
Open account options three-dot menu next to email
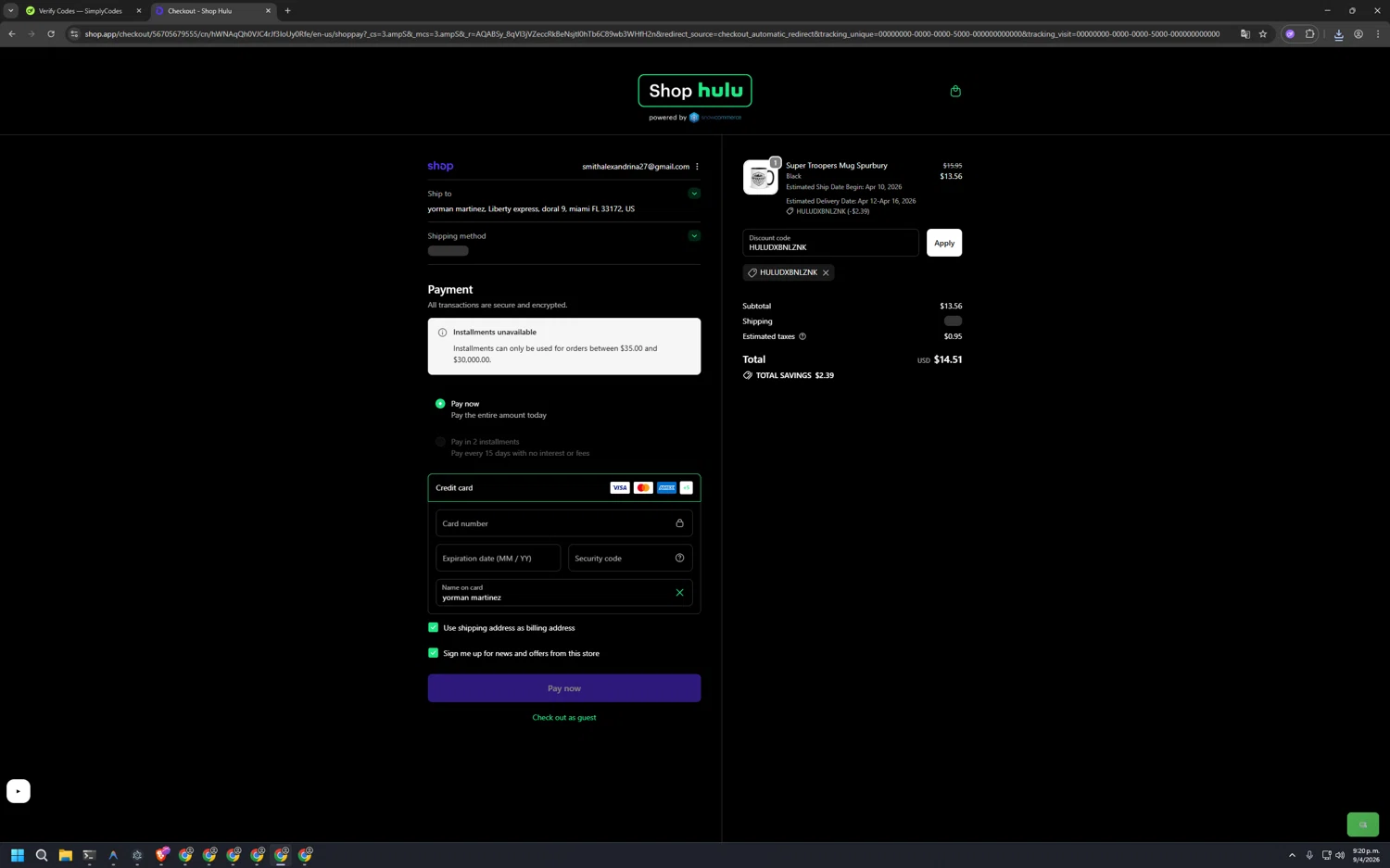point(697,167)
